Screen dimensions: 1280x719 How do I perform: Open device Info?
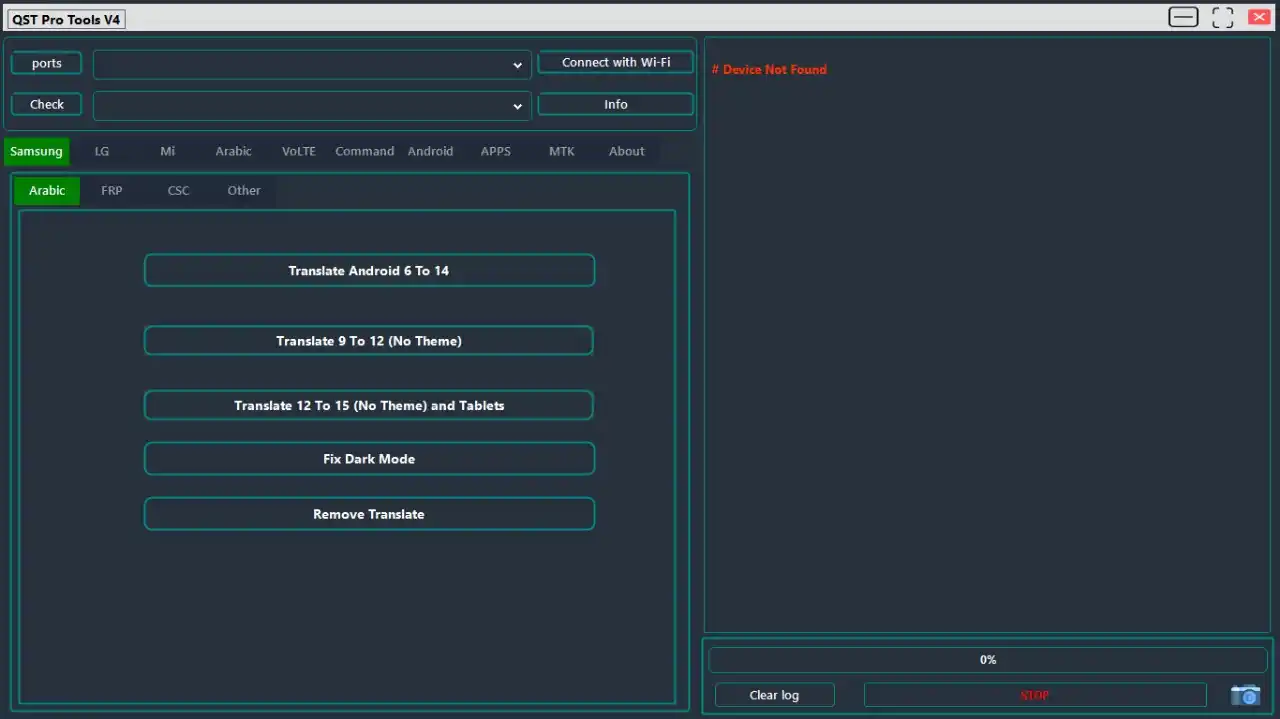(615, 104)
